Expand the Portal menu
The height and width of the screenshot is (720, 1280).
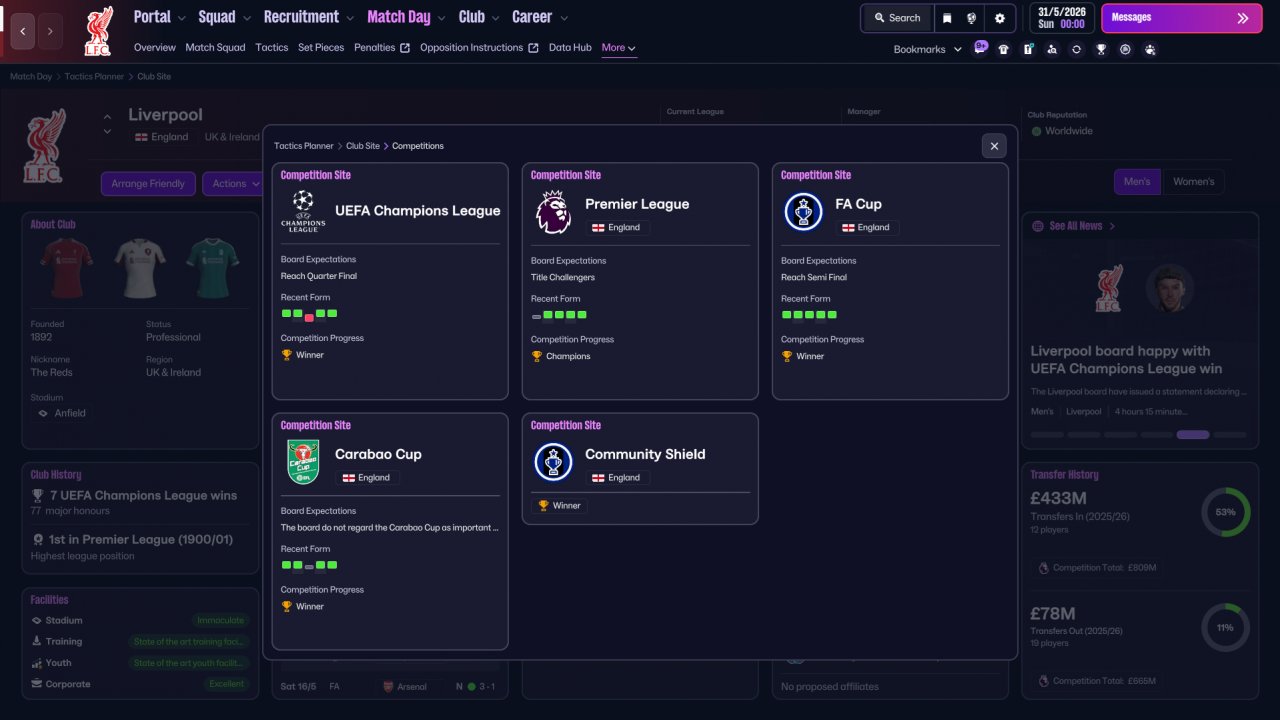click(x=160, y=17)
